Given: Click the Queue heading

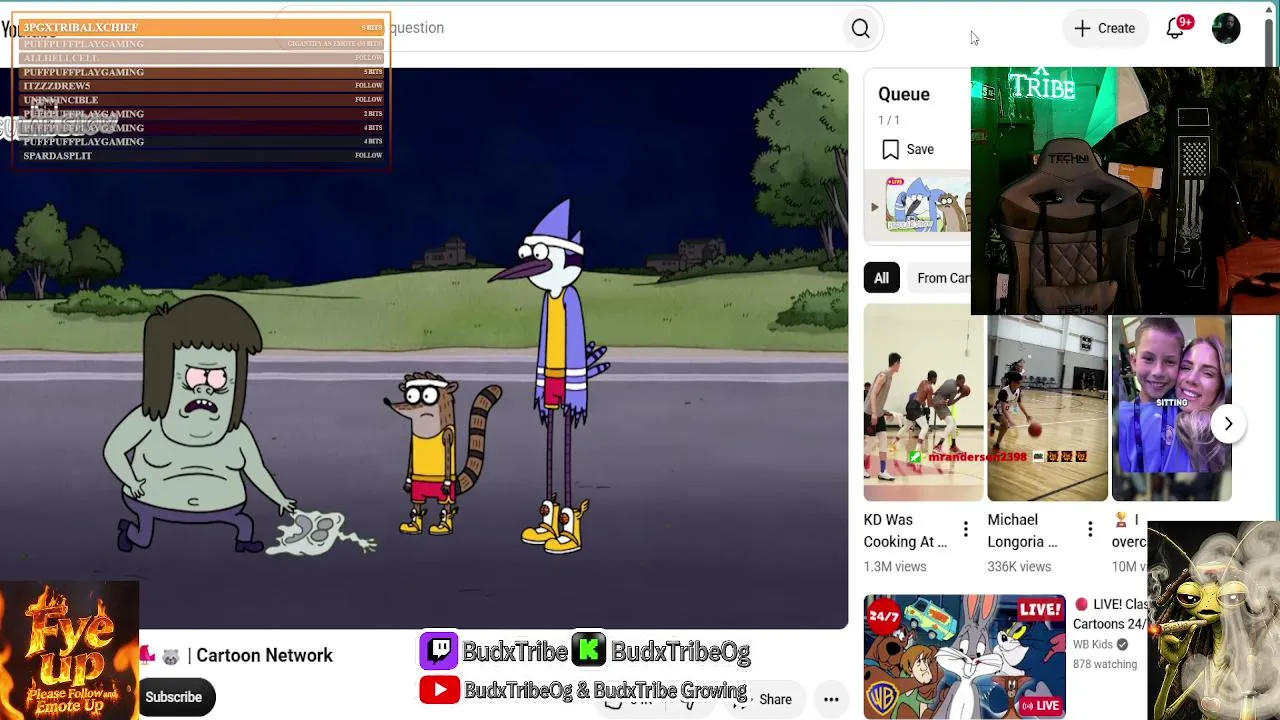Looking at the screenshot, I should 904,94.
